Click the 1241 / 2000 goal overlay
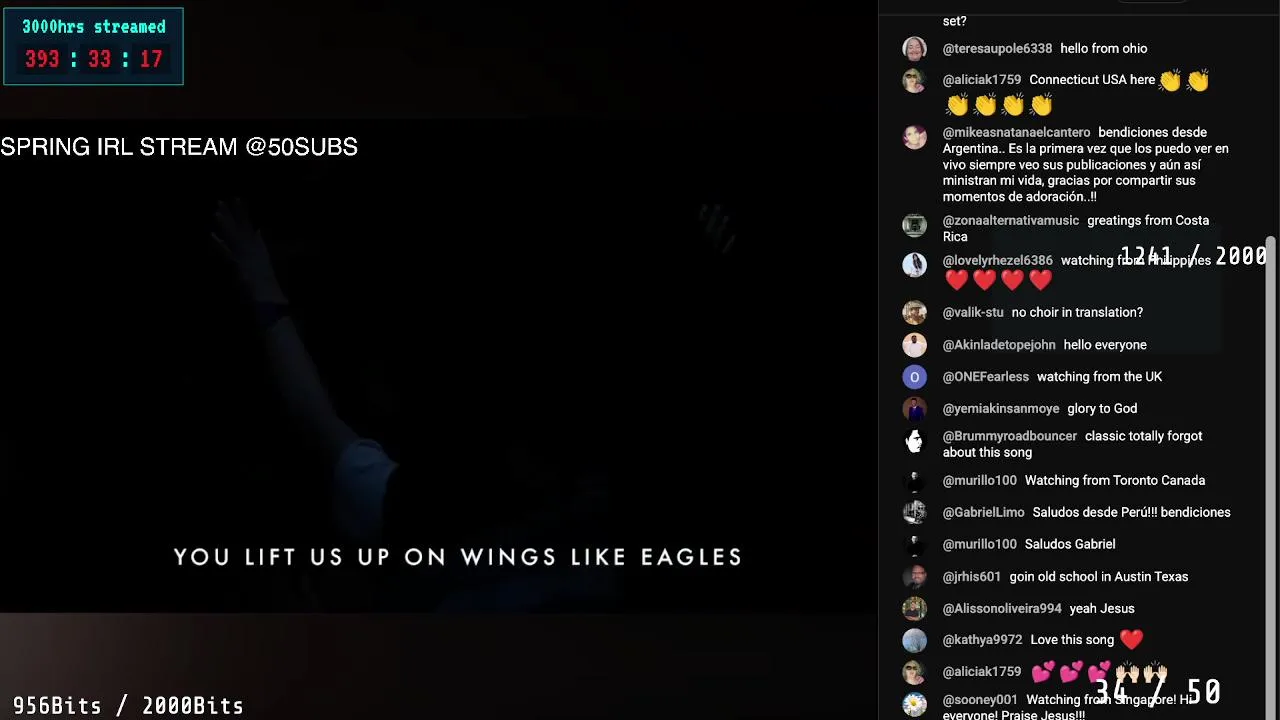This screenshot has width=1280, height=720. (1193, 256)
